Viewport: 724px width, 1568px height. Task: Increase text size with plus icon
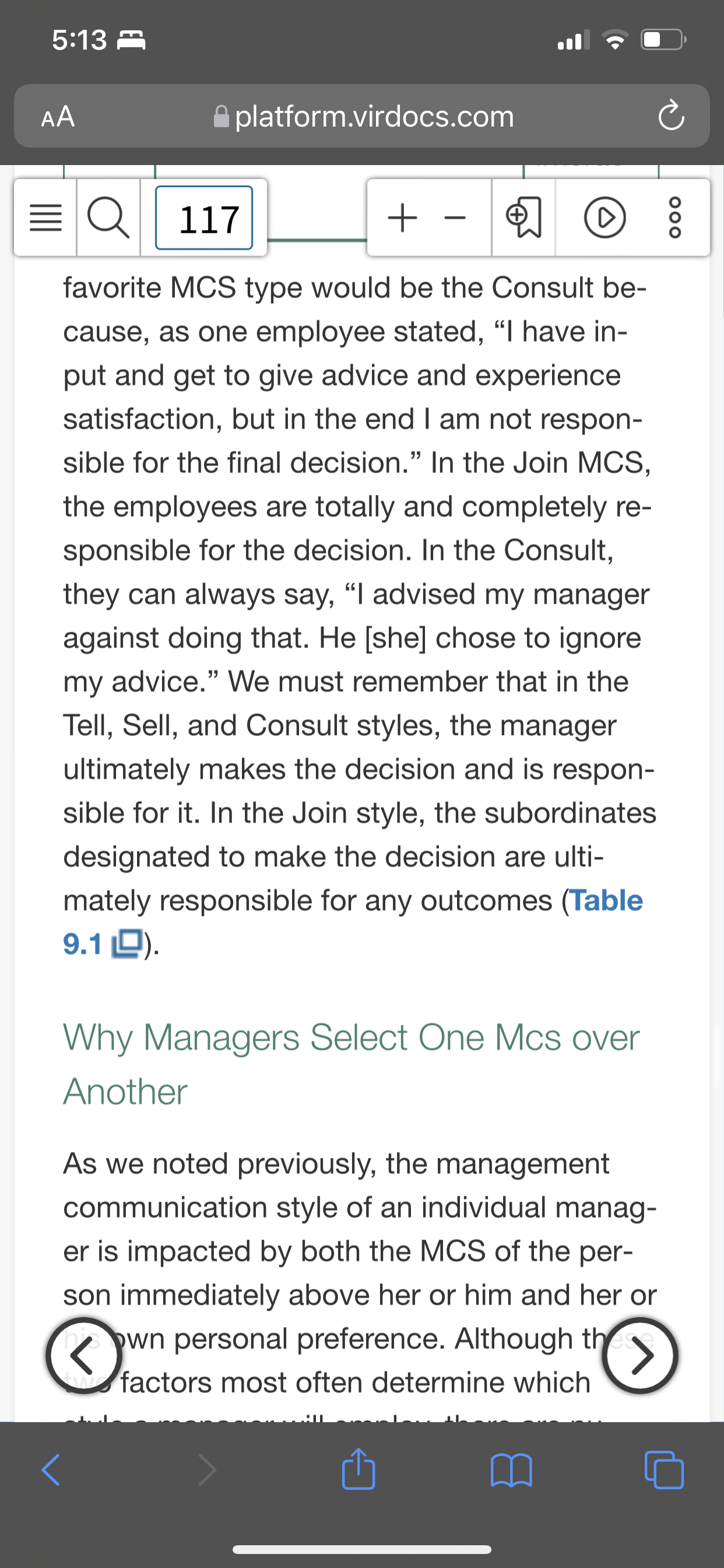pos(402,218)
